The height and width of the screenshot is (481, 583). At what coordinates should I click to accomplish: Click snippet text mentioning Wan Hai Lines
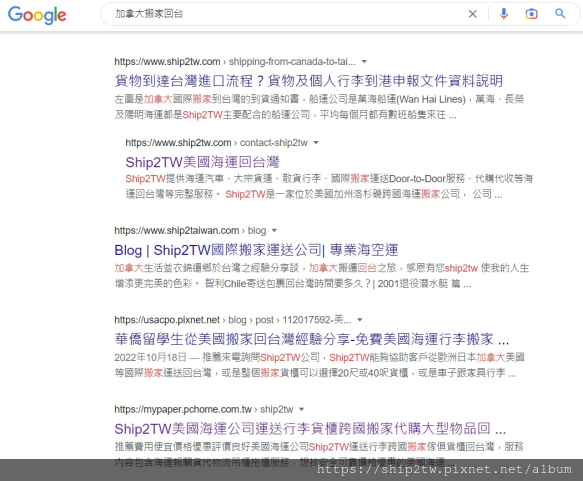pos(319,107)
